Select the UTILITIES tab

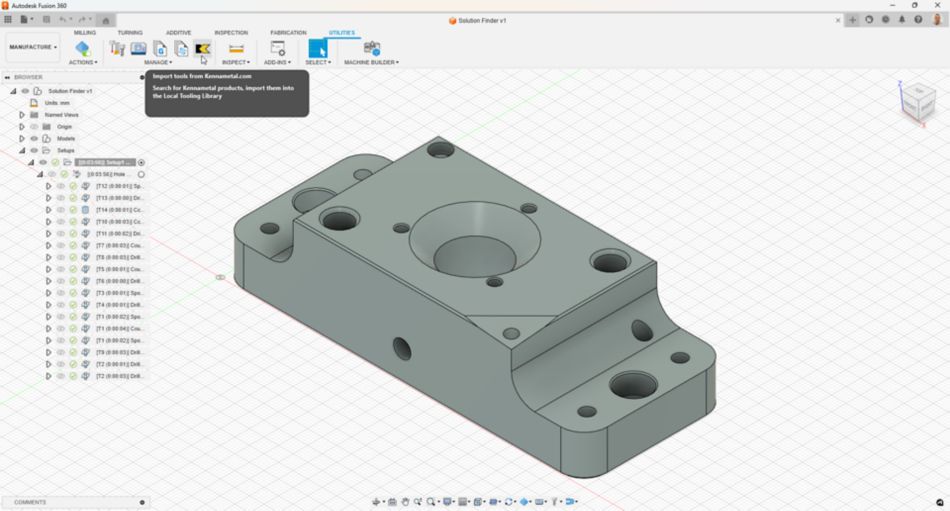click(342, 33)
